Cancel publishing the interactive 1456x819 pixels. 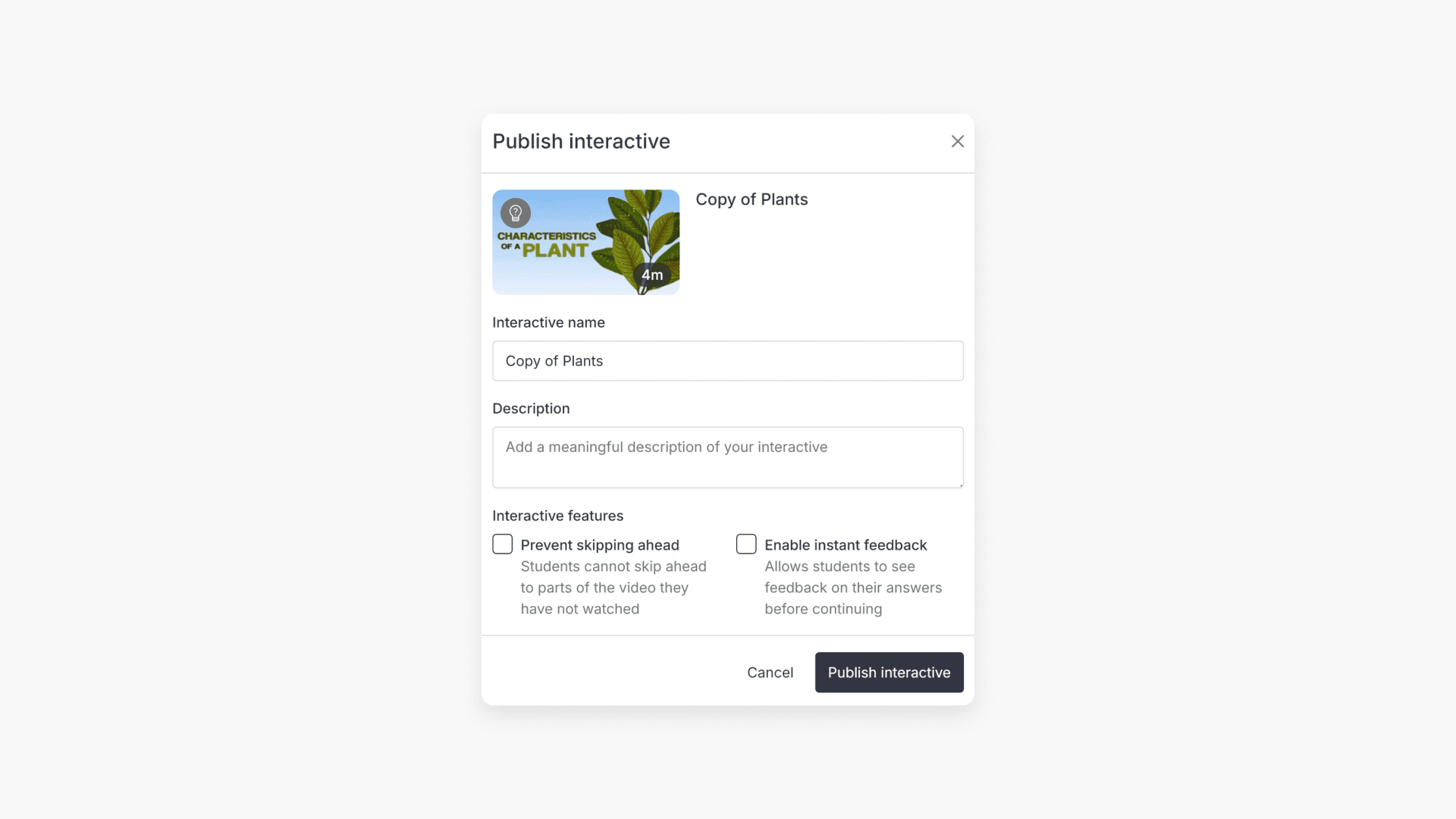[770, 672]
